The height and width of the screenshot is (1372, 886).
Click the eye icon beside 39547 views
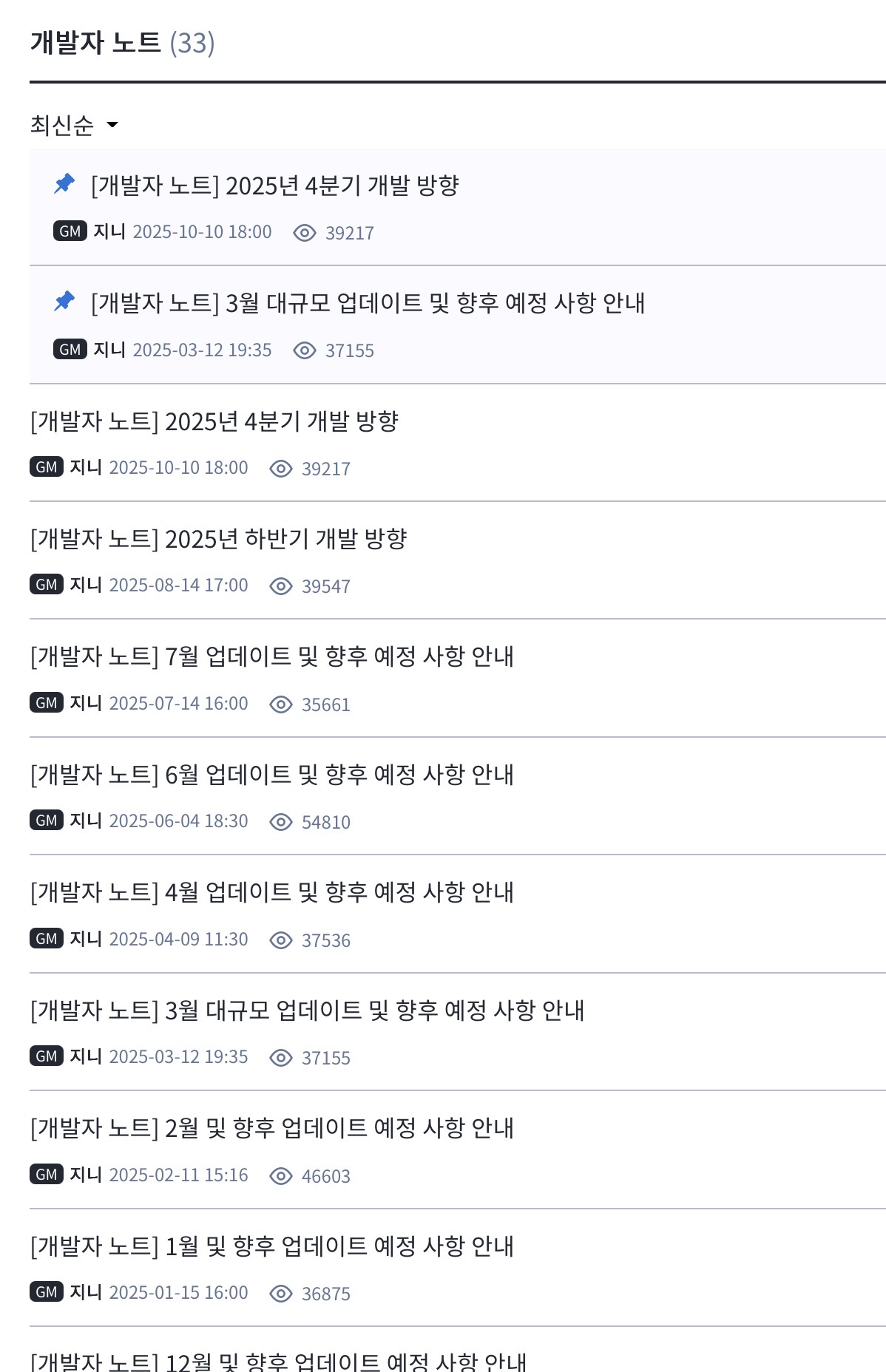pyautogui.click(x=281, y=586)
